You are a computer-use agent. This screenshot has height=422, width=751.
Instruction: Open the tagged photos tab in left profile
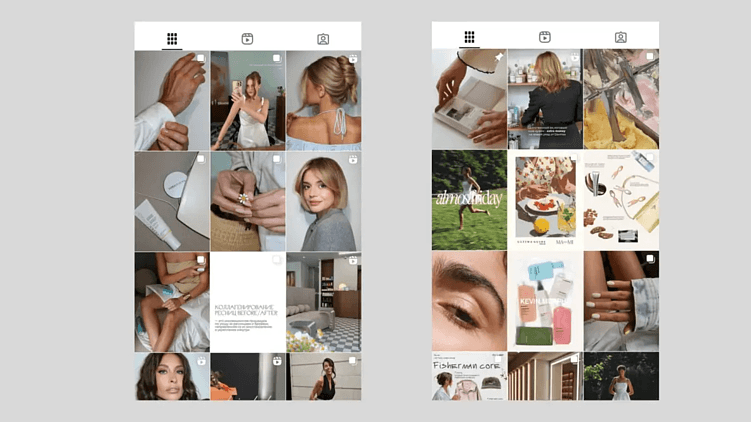pos(323,39)
